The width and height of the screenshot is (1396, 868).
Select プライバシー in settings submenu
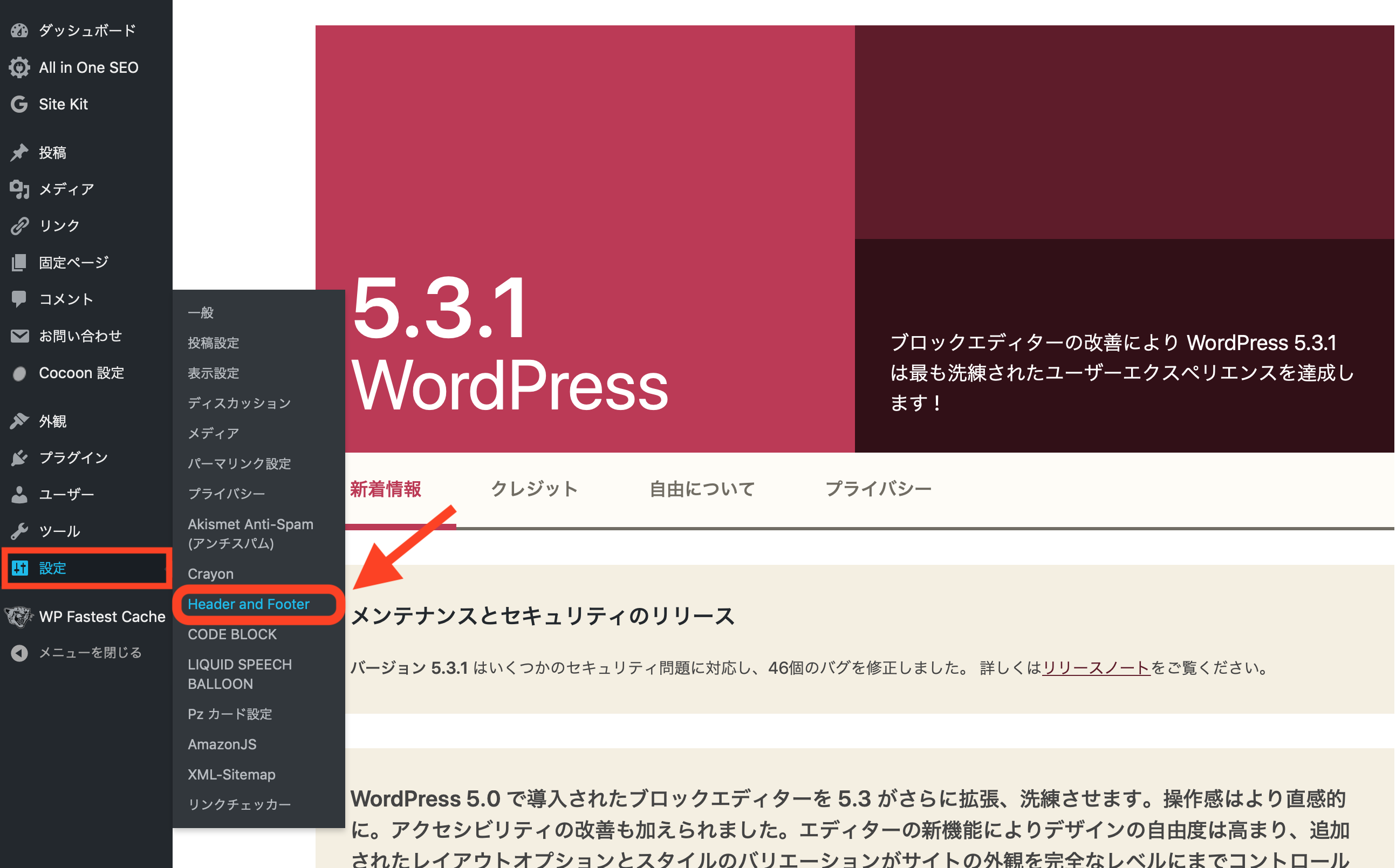pos(227,494)
